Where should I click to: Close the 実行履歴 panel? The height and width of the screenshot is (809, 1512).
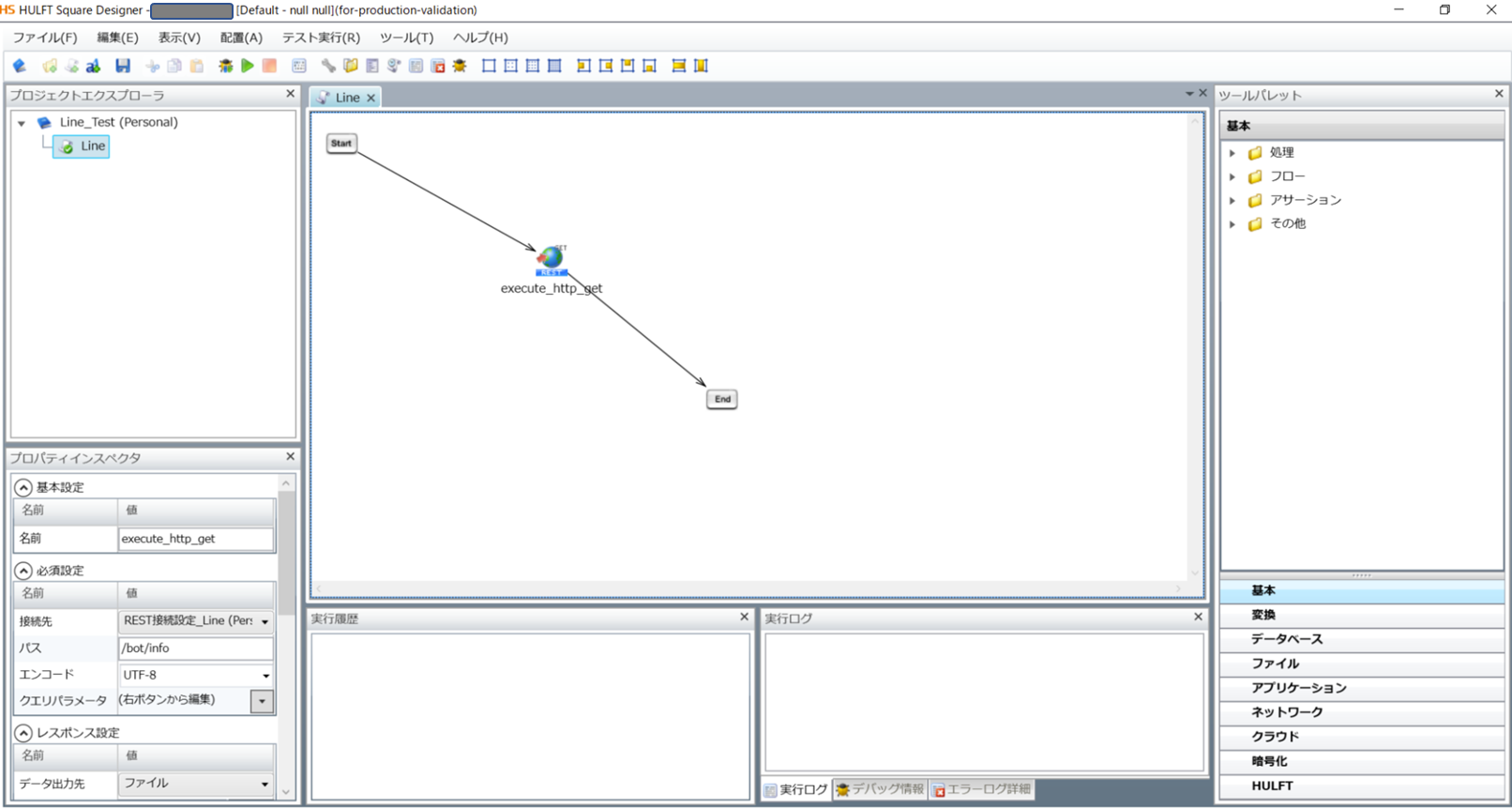pos(744,618)
